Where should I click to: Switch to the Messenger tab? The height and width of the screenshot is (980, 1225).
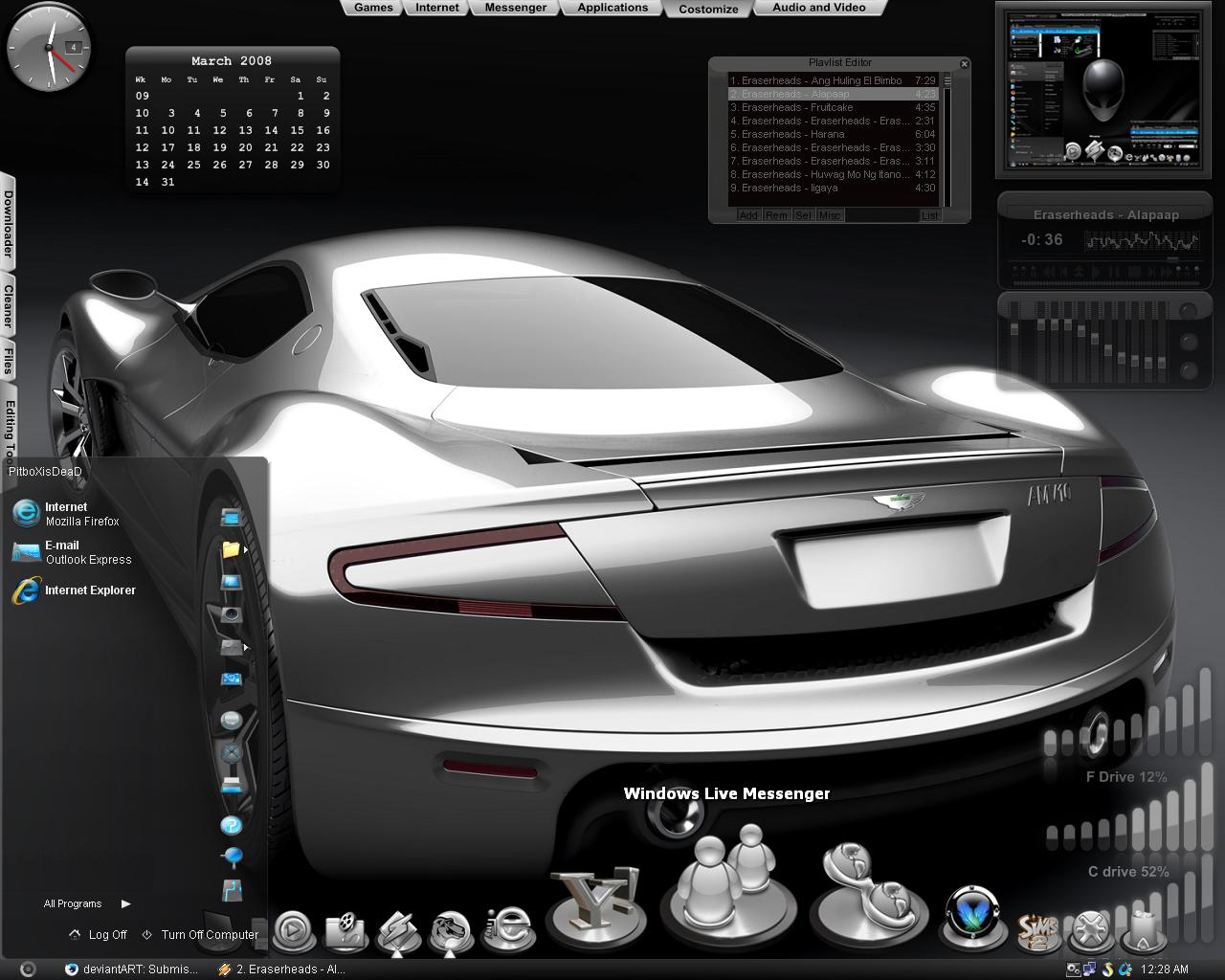point(516,8)
